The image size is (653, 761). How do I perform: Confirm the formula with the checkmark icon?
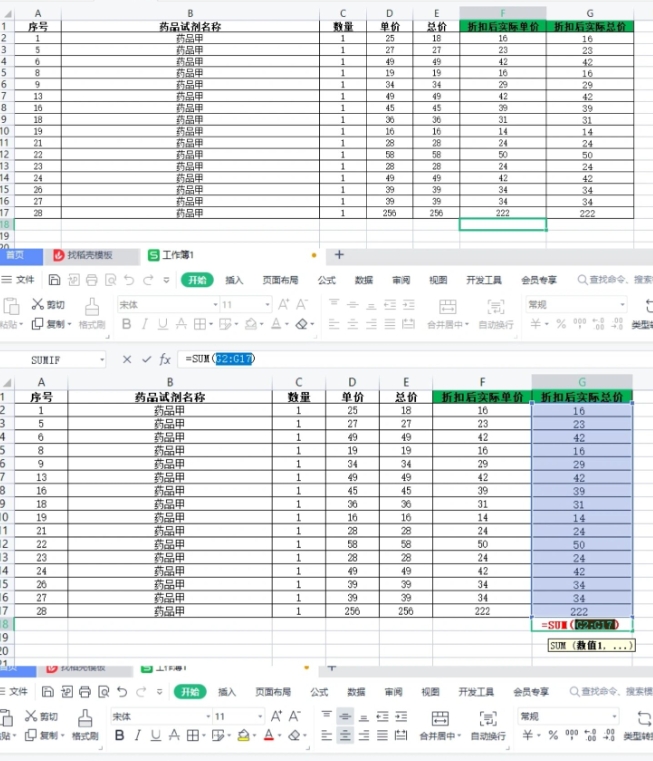pyautogui.click(x=146, y=359)
